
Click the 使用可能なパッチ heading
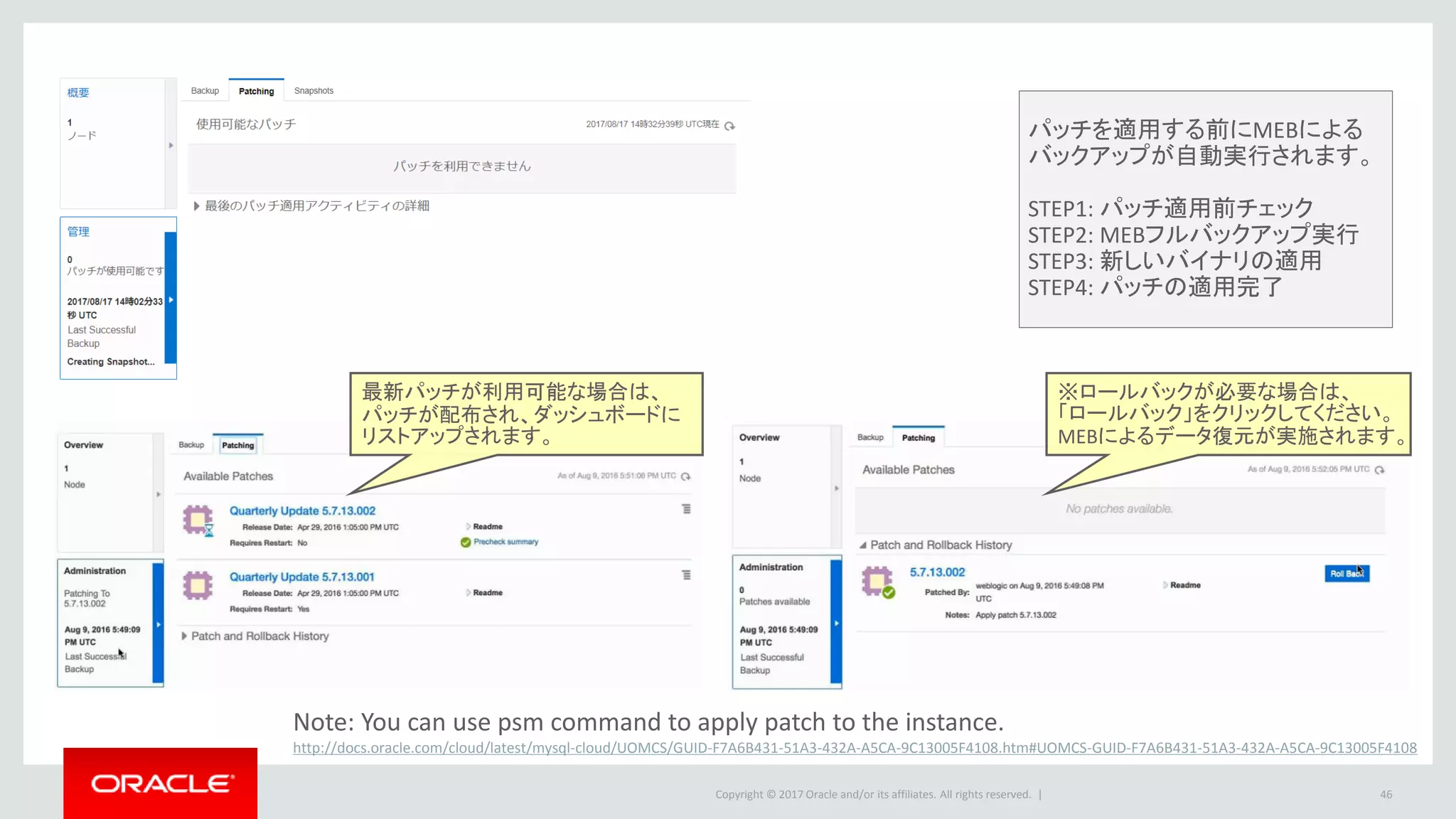point(246,124)
